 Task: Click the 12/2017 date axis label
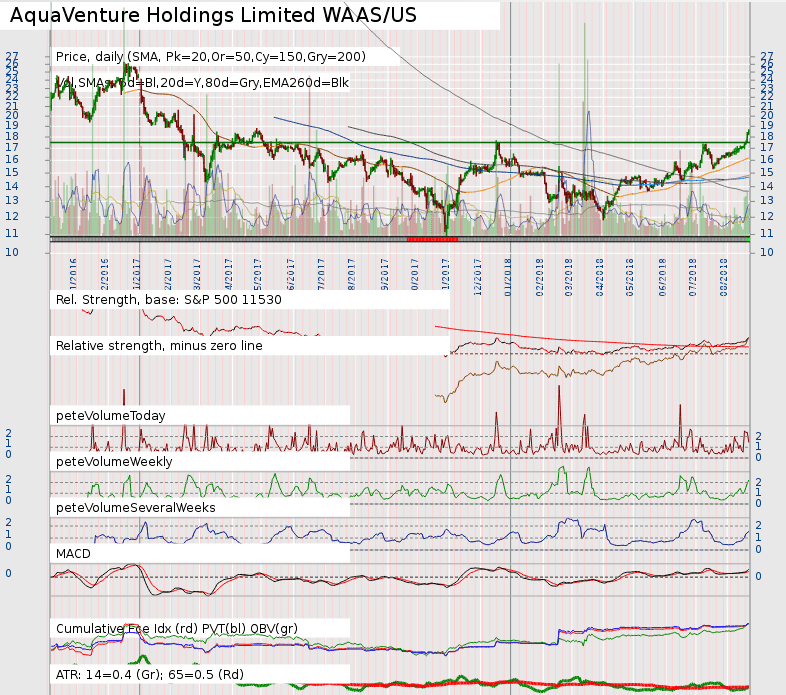click(x=477, y=277)
